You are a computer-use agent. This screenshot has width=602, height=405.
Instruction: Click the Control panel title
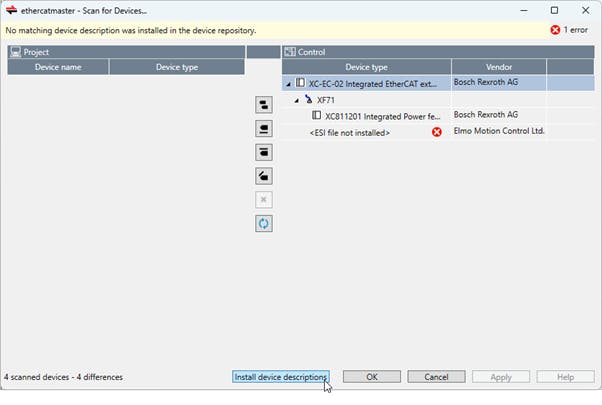click(311, 52)
